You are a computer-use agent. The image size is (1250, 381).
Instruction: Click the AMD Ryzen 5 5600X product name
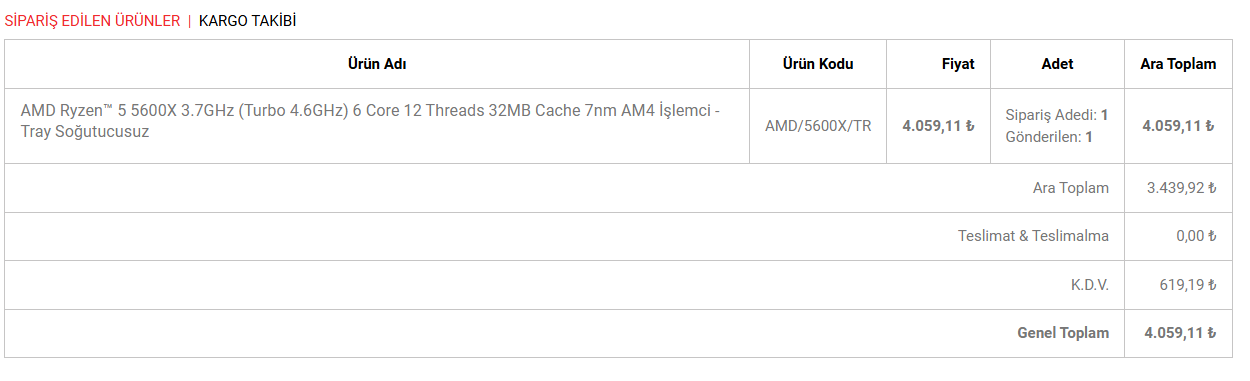pyautogui.click(x=370, y=121)
